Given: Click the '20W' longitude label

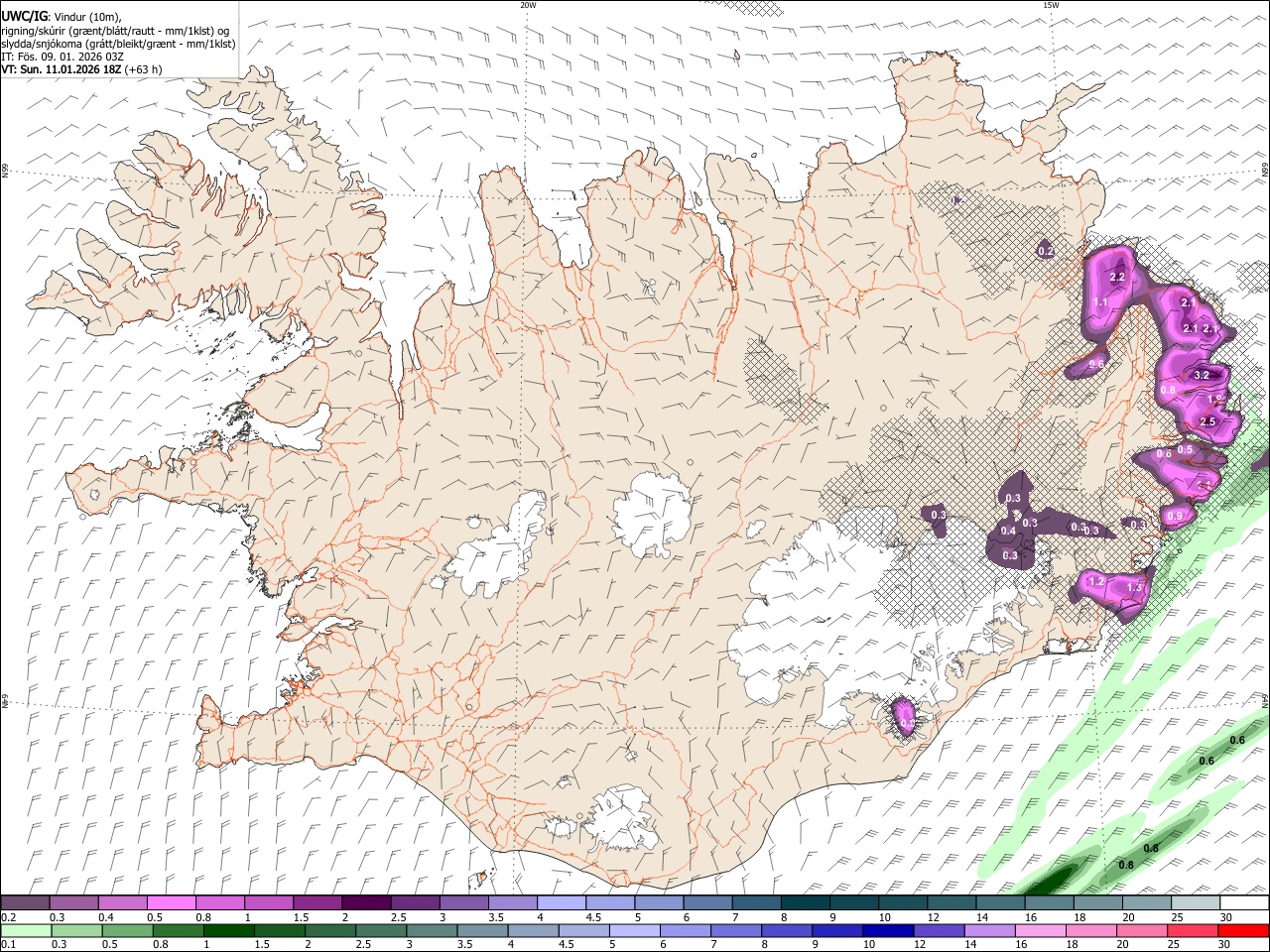Looking at the screenshot, I should (528, 5).
